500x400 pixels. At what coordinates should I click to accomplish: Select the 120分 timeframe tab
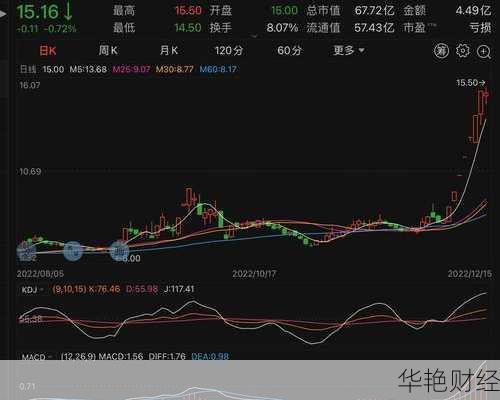point(229,51)
